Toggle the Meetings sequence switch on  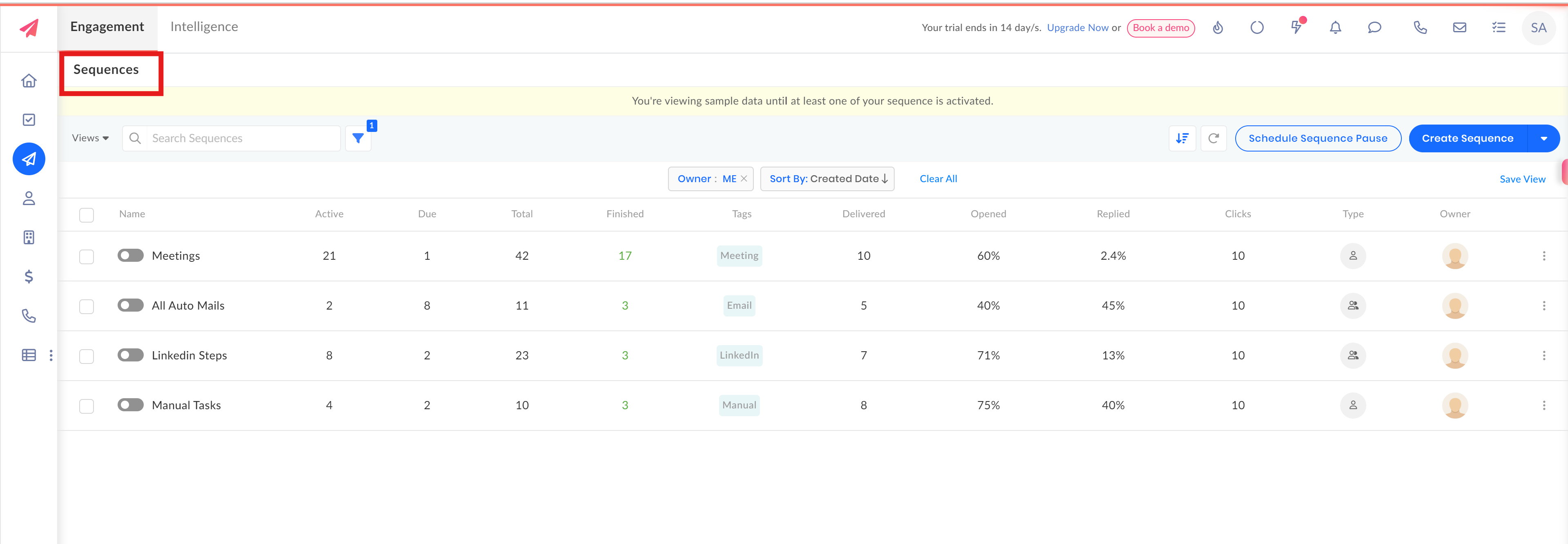pos(130,256)
